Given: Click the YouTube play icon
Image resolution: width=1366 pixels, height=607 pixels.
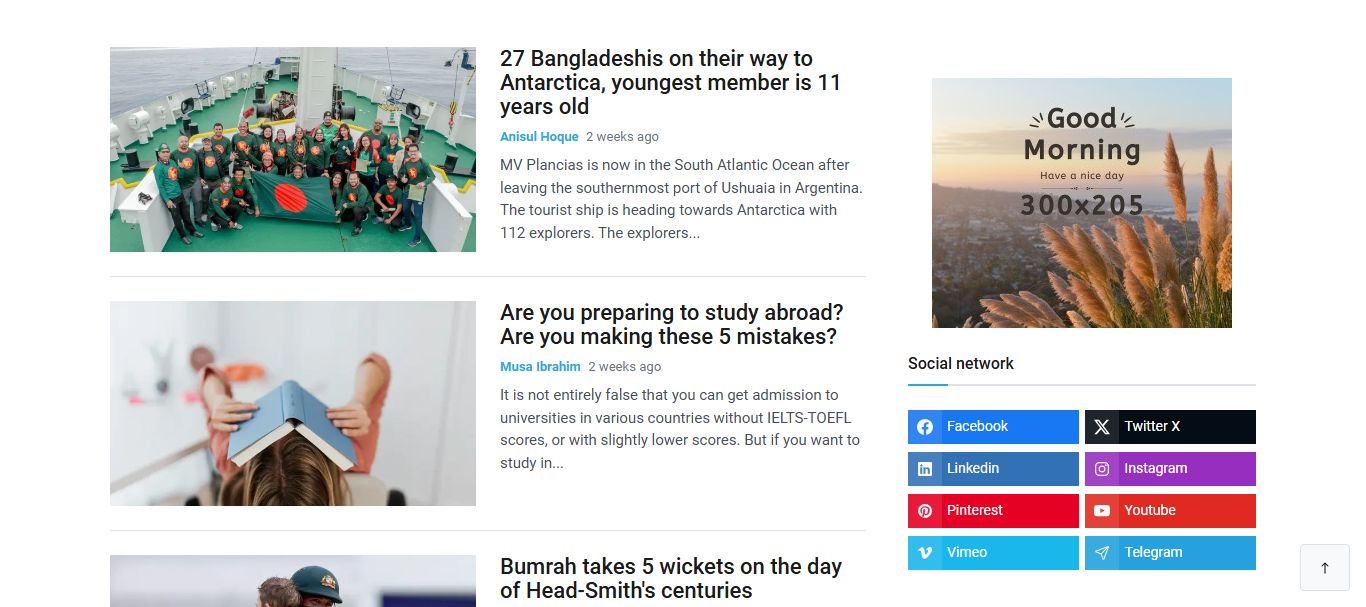Looking at the screenshot, I should coord(1102,511).
